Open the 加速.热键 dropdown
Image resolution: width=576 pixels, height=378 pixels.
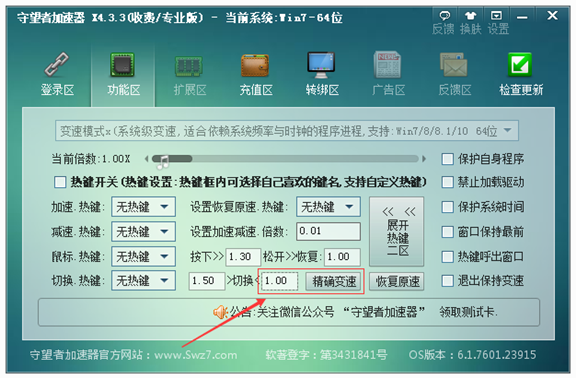[x=143, y=207]
